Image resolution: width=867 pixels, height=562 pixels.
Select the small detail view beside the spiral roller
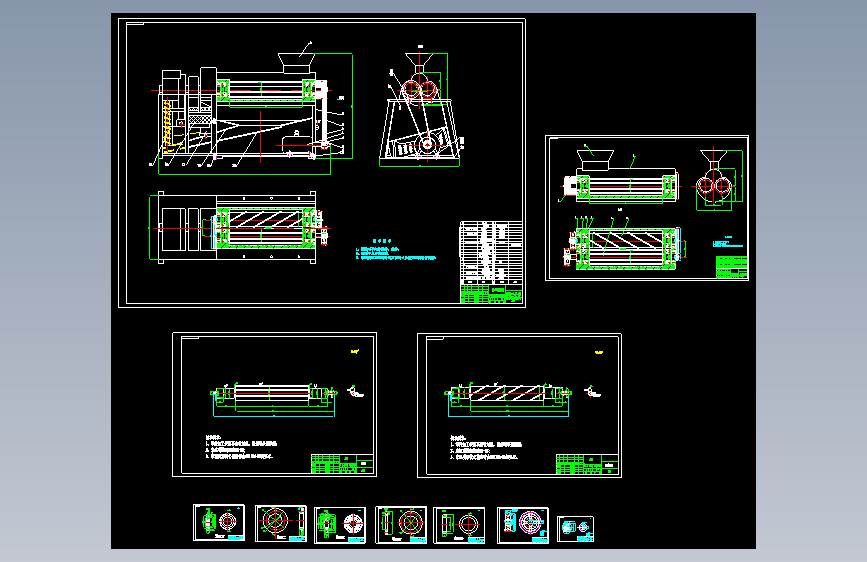pos(592,392)
